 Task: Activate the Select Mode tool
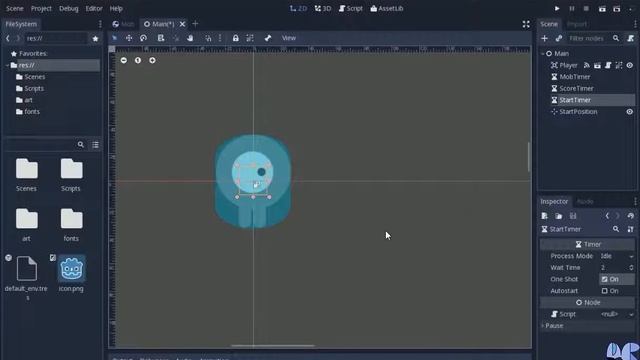[114, 38]
